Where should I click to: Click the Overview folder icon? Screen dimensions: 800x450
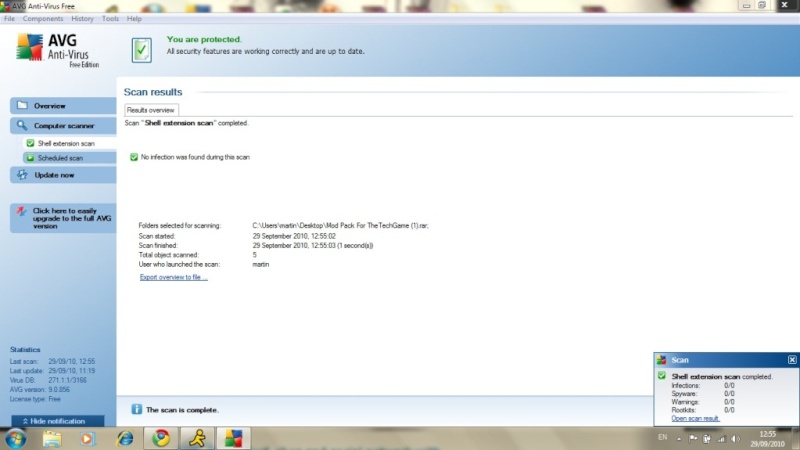point(22,105)
